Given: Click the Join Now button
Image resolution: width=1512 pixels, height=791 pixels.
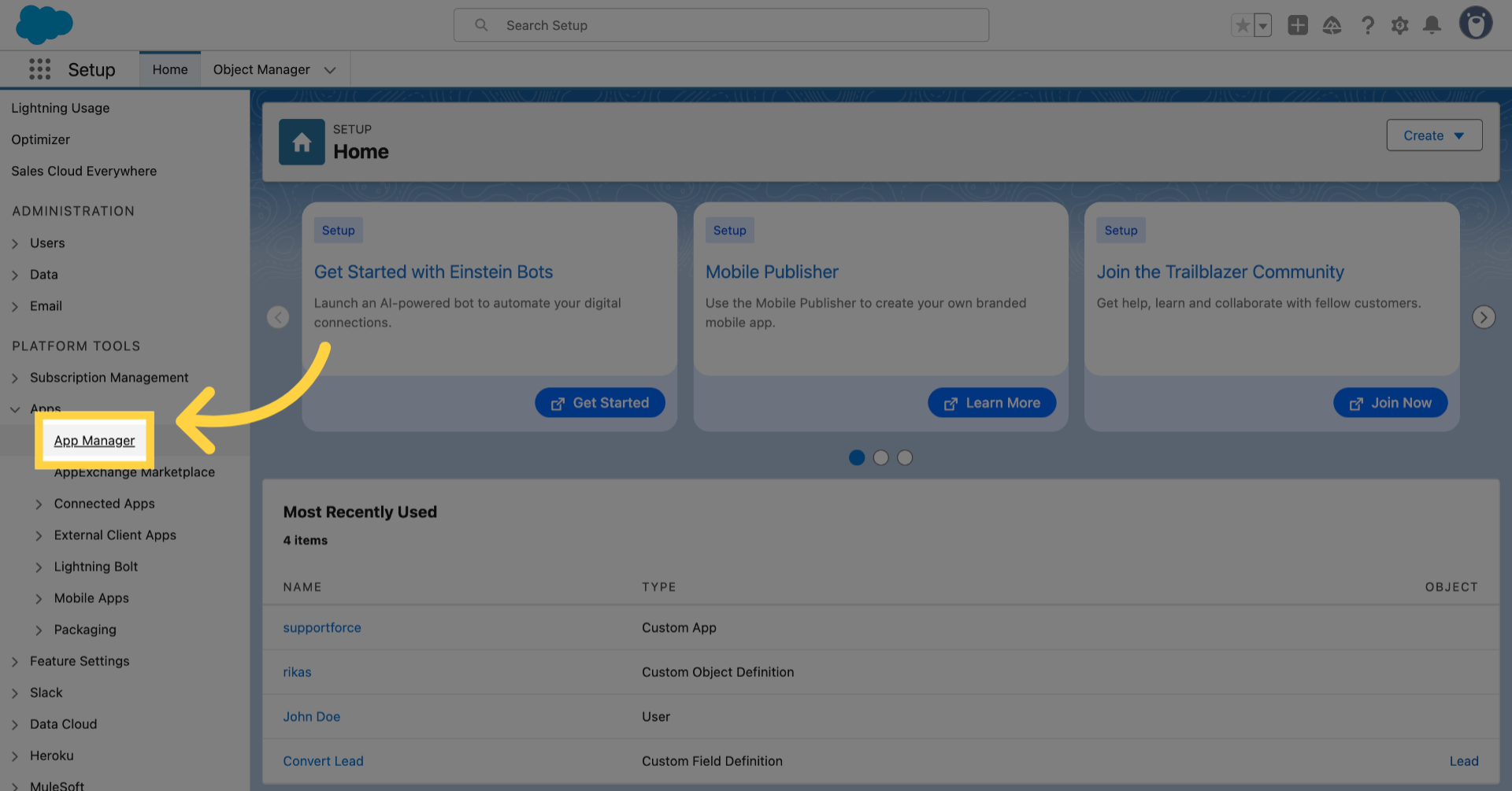Looking at the screenshot, I should tap(1390, 402).
